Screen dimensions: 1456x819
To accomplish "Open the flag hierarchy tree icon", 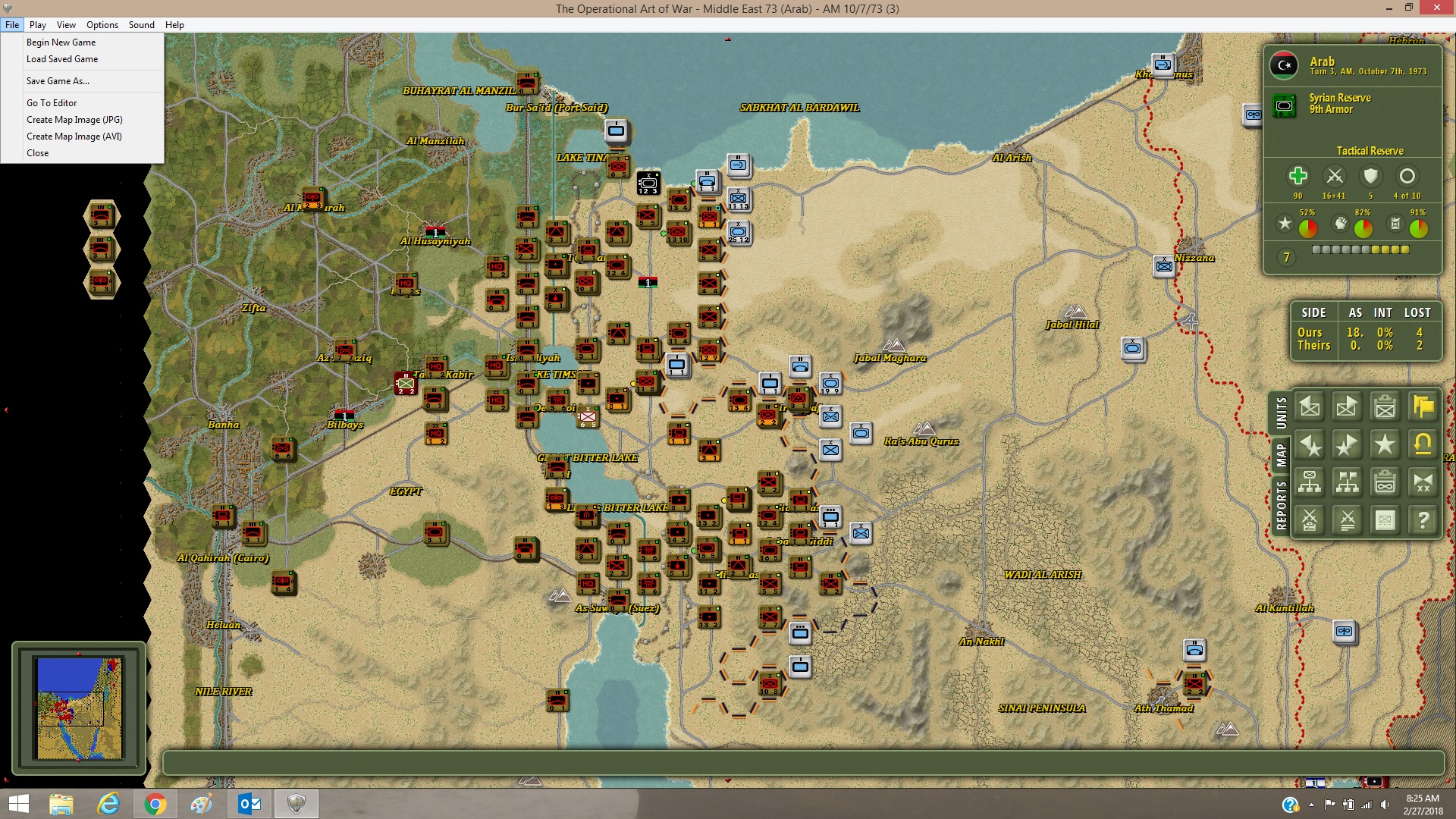I will (x=1347, y=482).
